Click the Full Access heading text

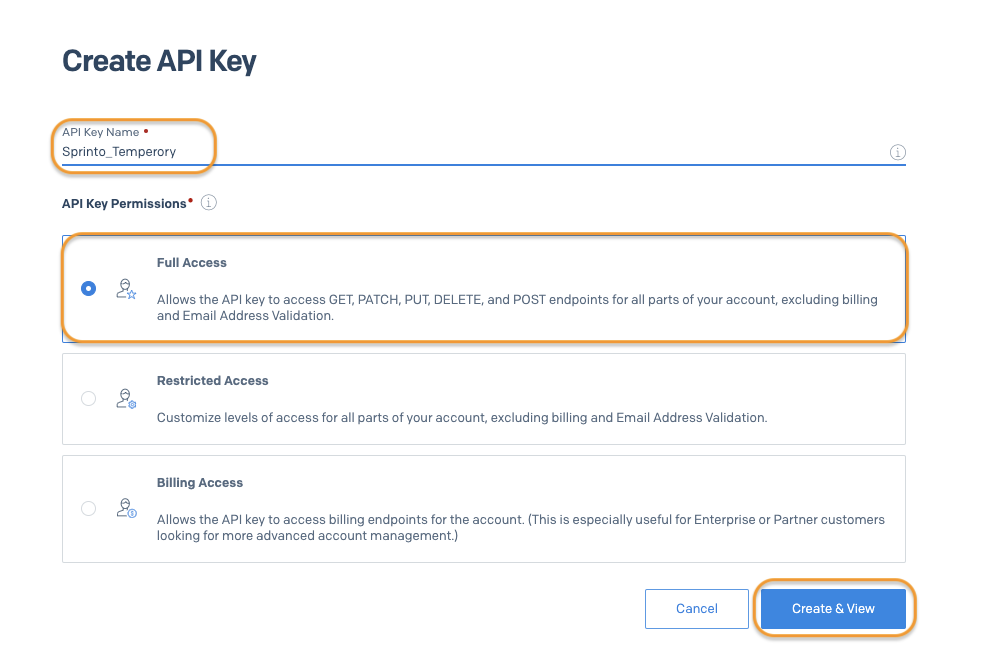click(x=191, y=263)
